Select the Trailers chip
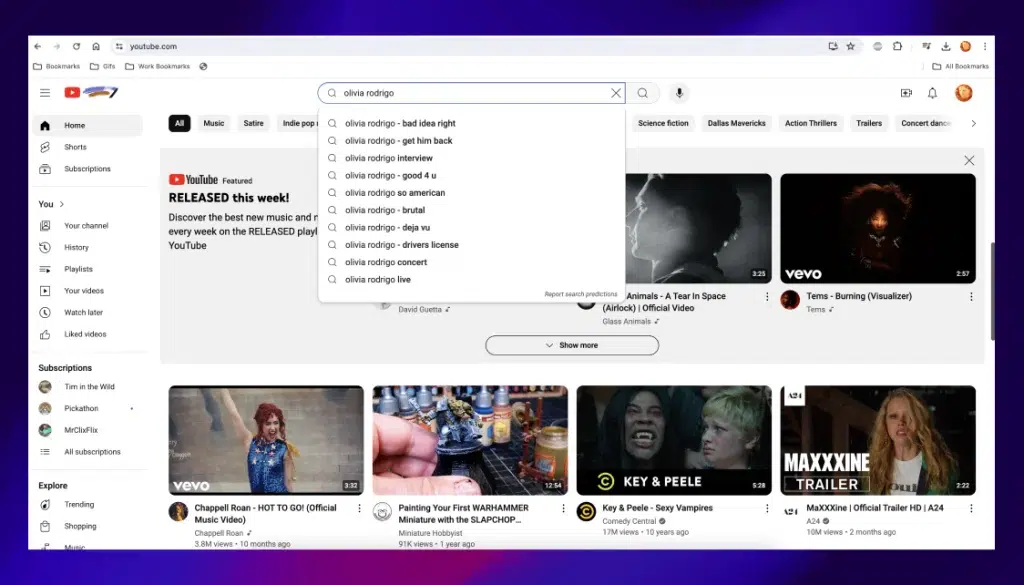Screen dimensions: 1024x585 (x=869, y=123)
